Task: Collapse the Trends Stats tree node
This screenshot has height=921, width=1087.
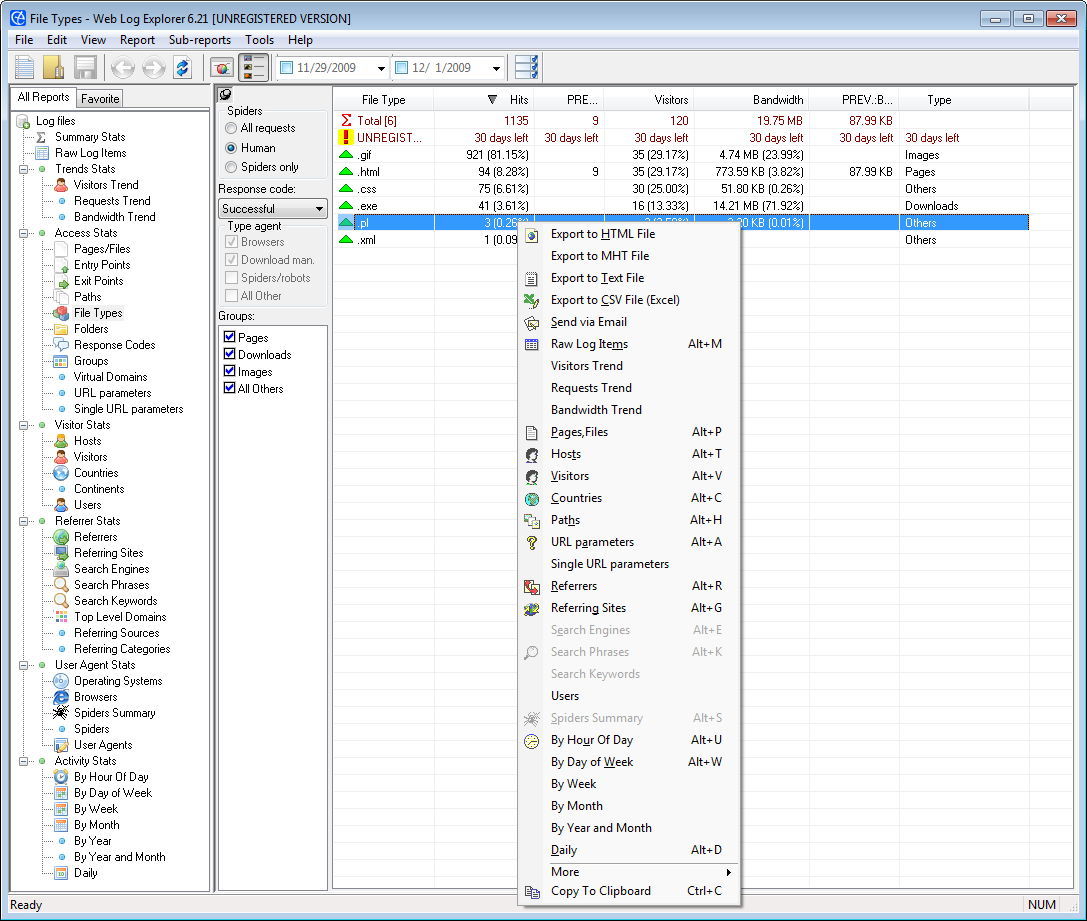Action: (24, 169)
